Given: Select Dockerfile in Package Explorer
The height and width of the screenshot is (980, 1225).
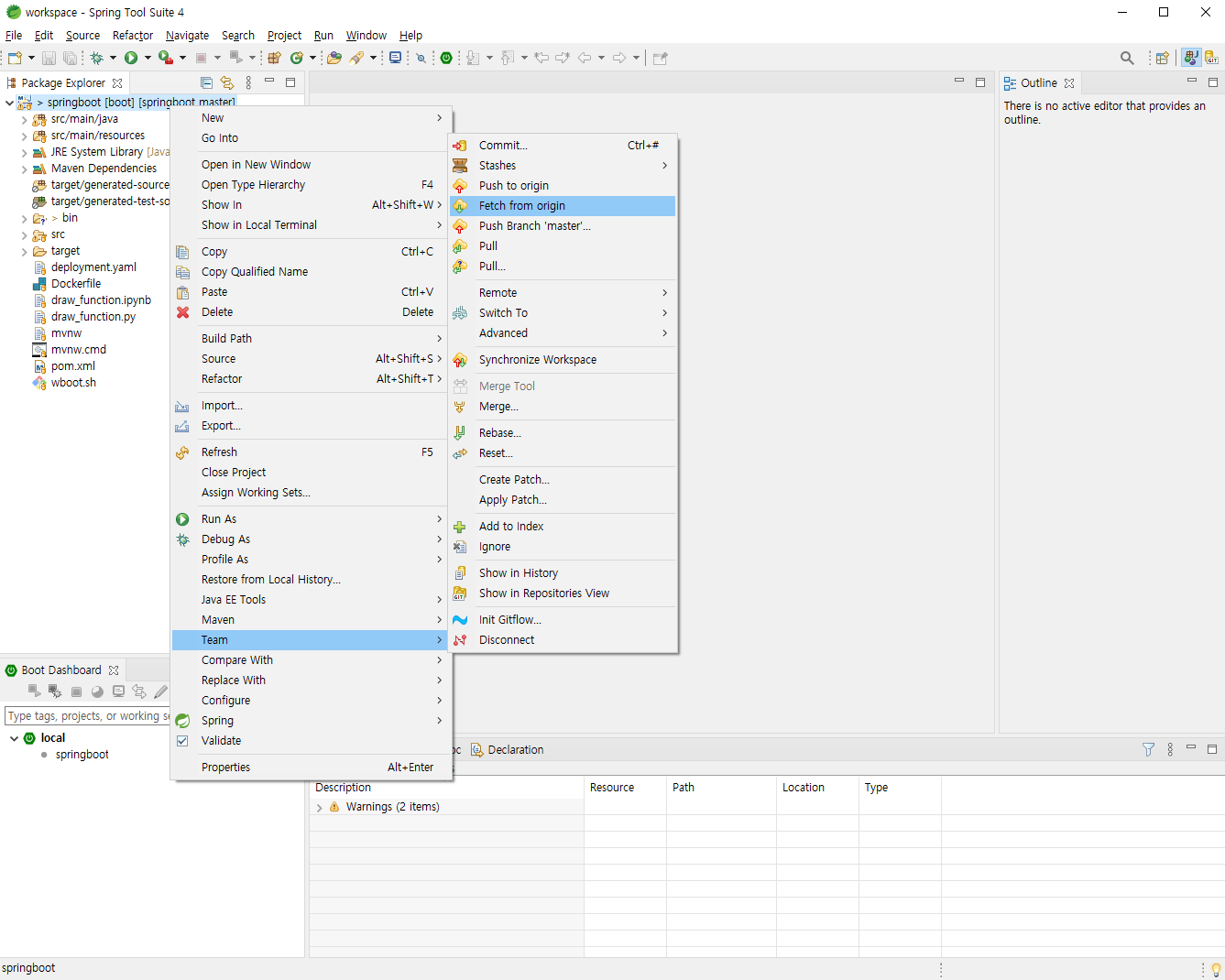Looking at the screenshot, I should pyautogui.click(x=76, y=284).
